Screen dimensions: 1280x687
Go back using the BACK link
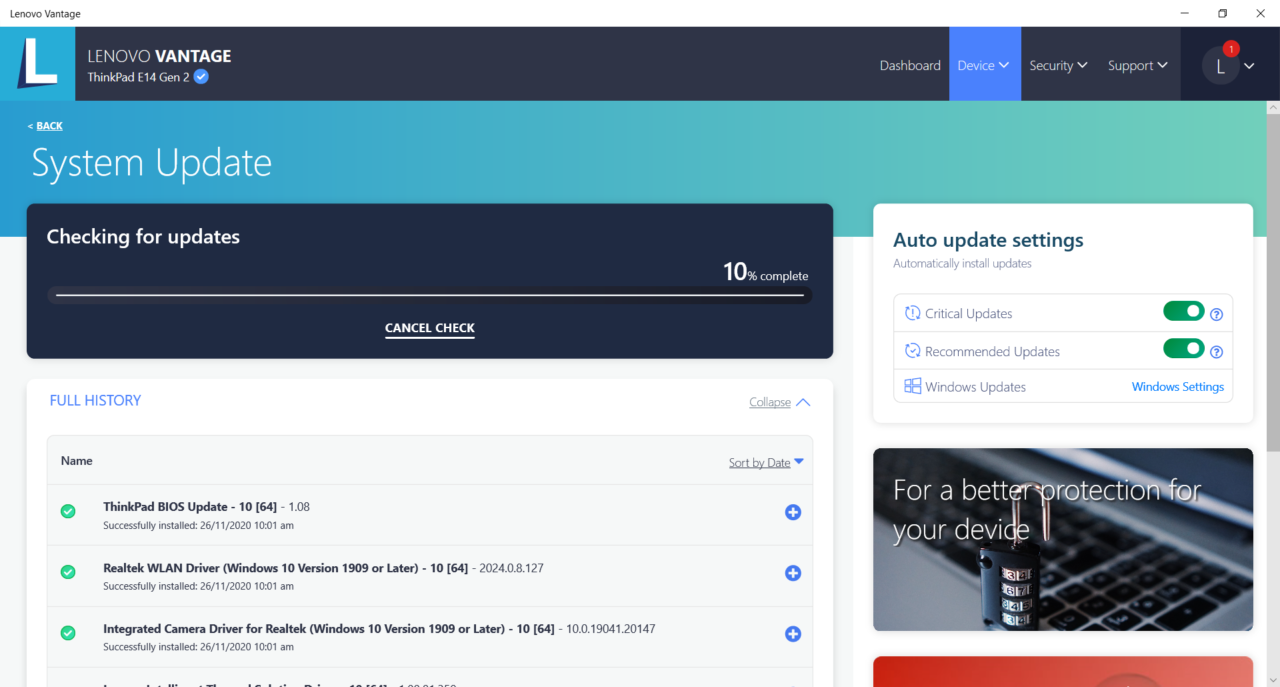[48, 126]
